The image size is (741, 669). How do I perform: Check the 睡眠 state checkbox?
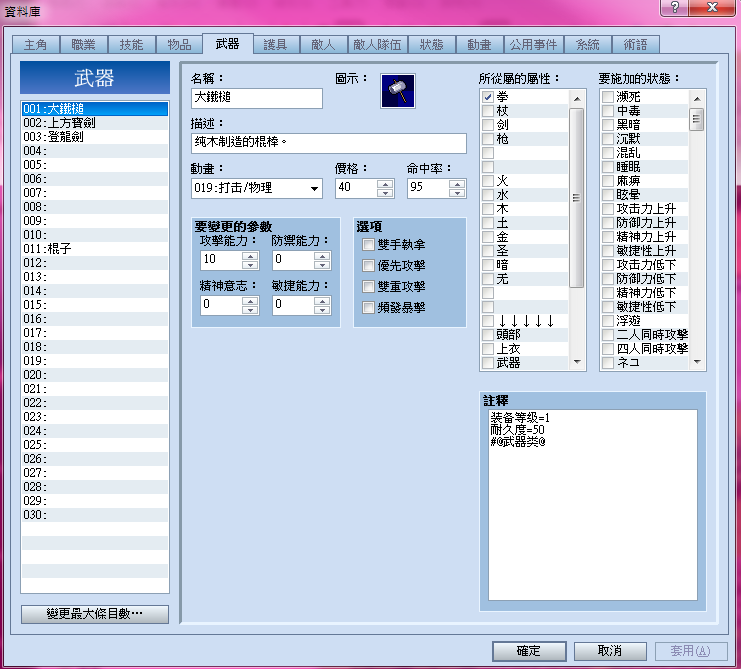tap(608, 167)
